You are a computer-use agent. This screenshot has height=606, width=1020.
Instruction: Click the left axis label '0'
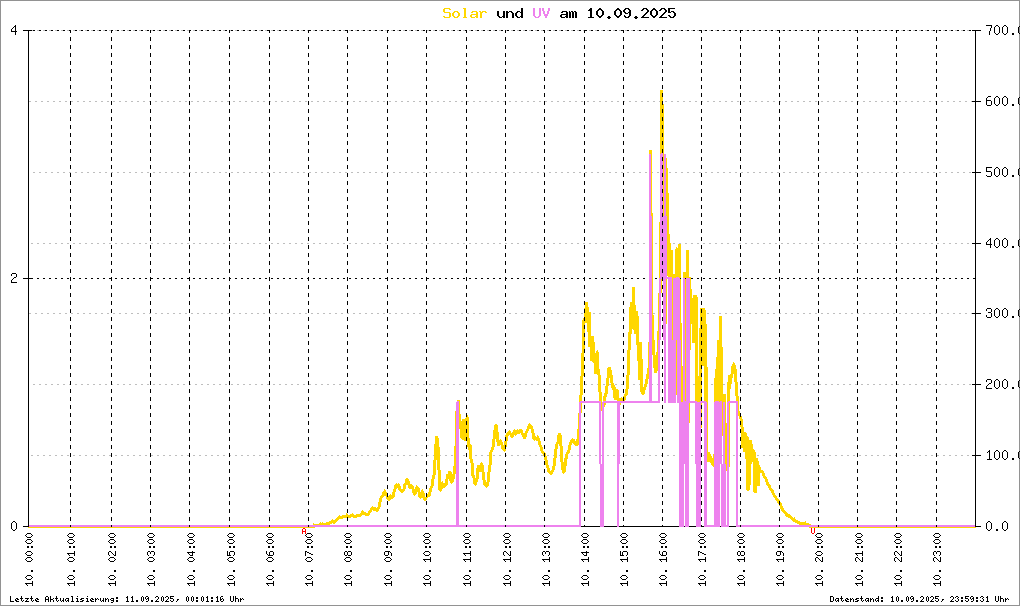[14, 526]
